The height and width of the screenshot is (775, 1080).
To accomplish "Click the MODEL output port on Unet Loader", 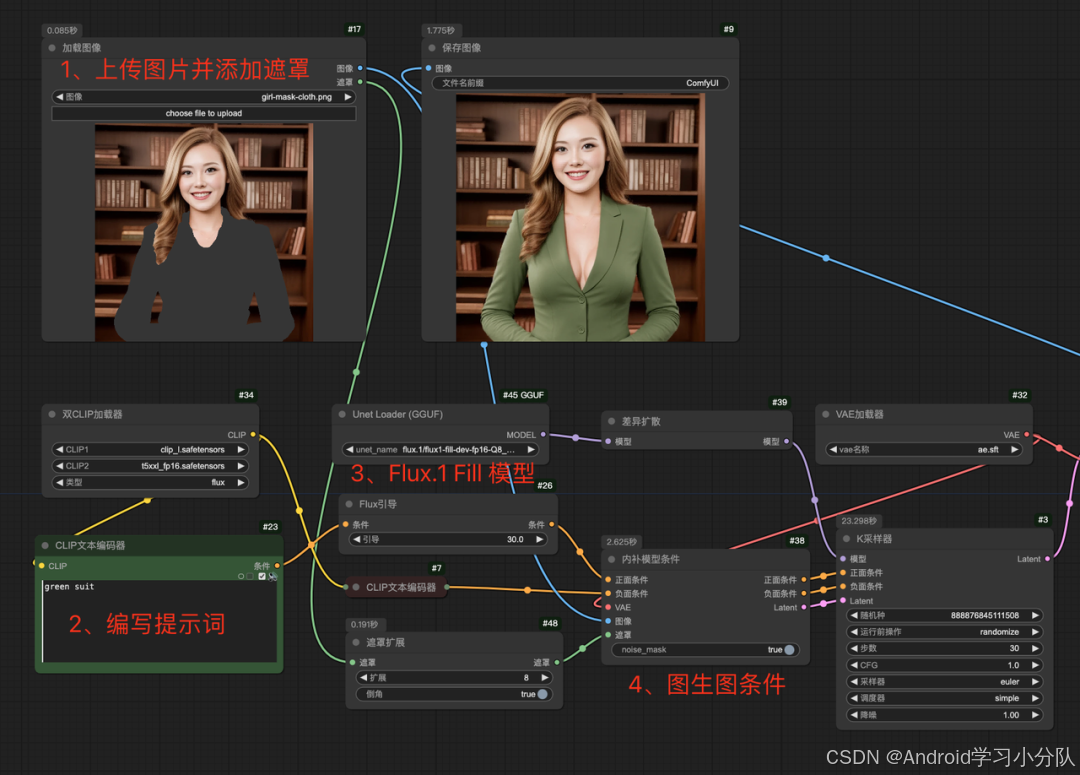I will [x=543, y=435].
